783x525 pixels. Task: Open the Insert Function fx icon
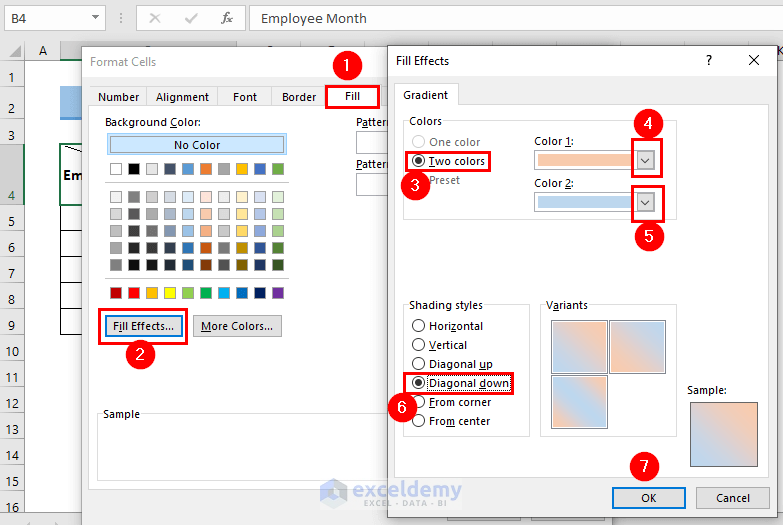tap(227, 18)
